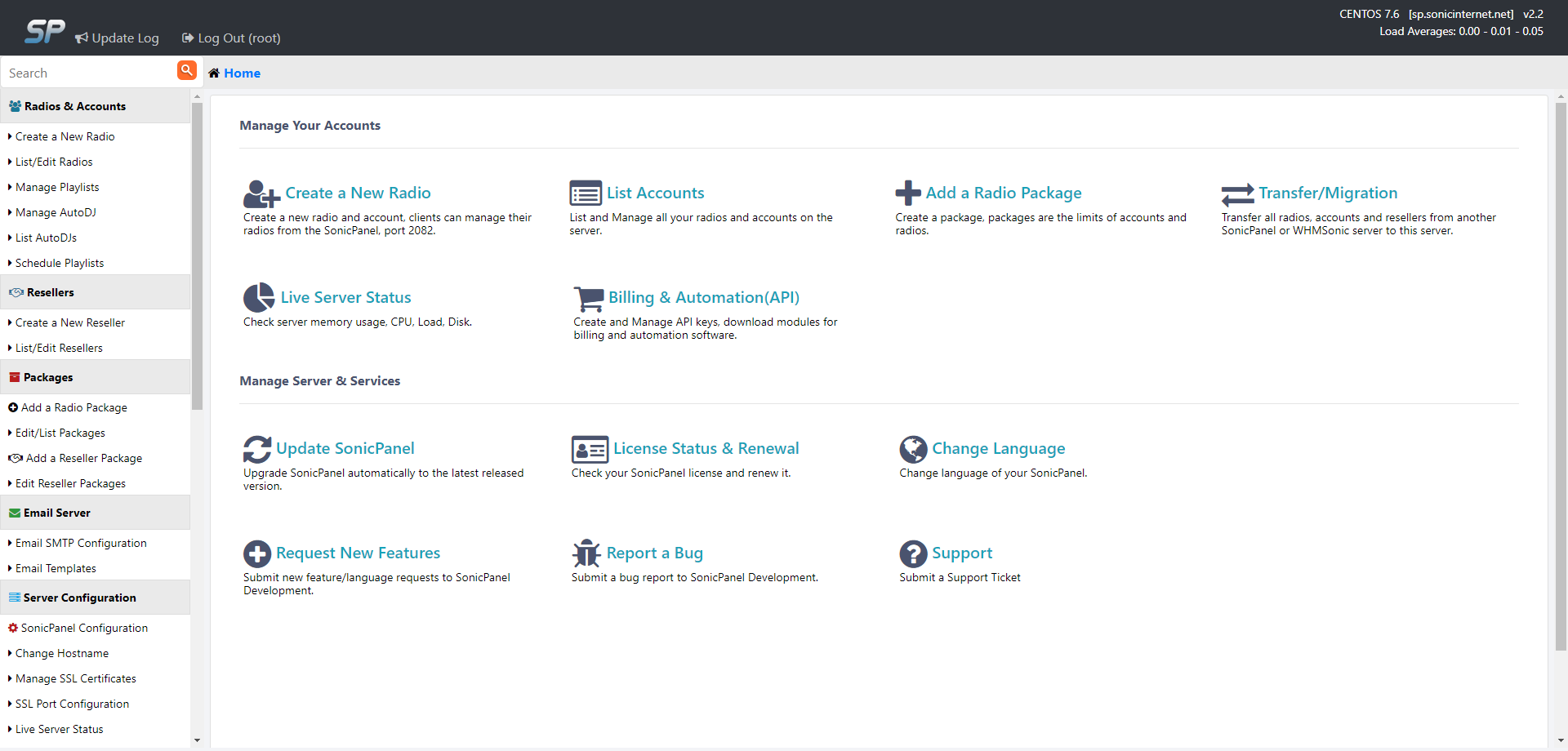
Task: Click the Report a Bug insect icon
Action: pyautogui.click(x=586, y=553)
